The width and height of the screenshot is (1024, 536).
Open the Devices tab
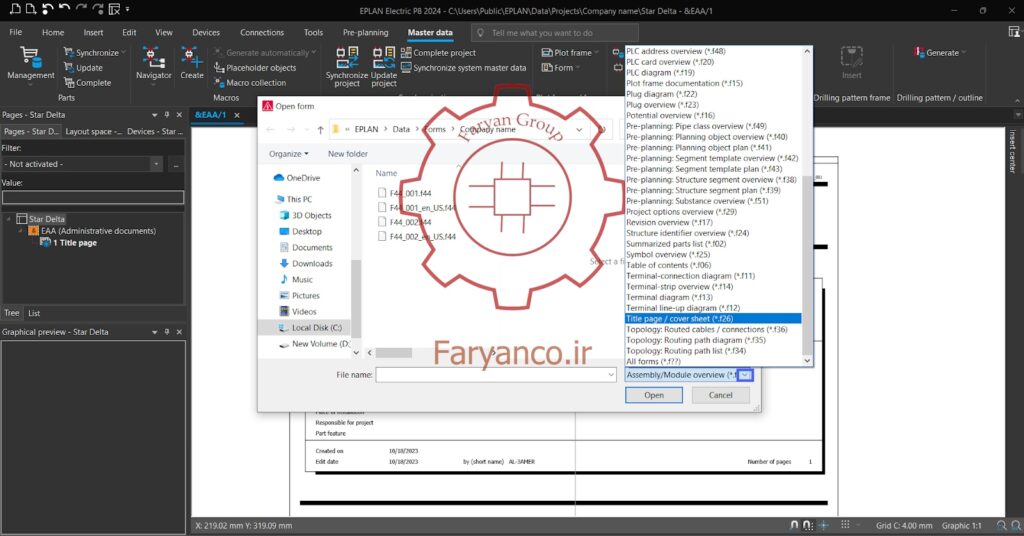pyautogui.click(x=206, y=32)
